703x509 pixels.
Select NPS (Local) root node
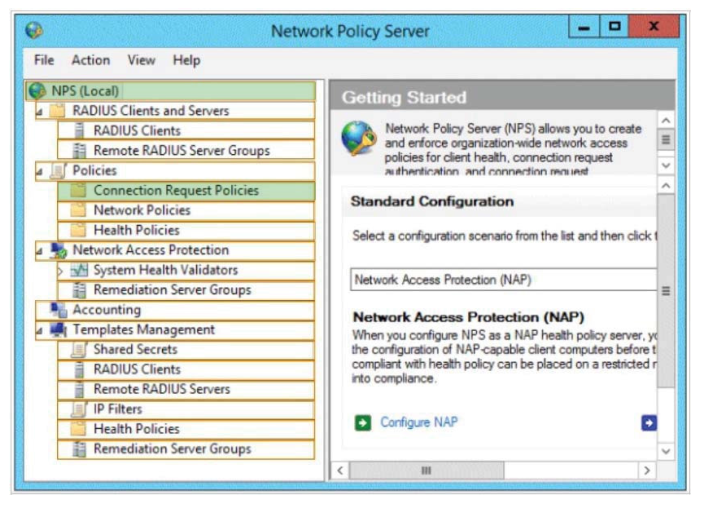[170, 91]
